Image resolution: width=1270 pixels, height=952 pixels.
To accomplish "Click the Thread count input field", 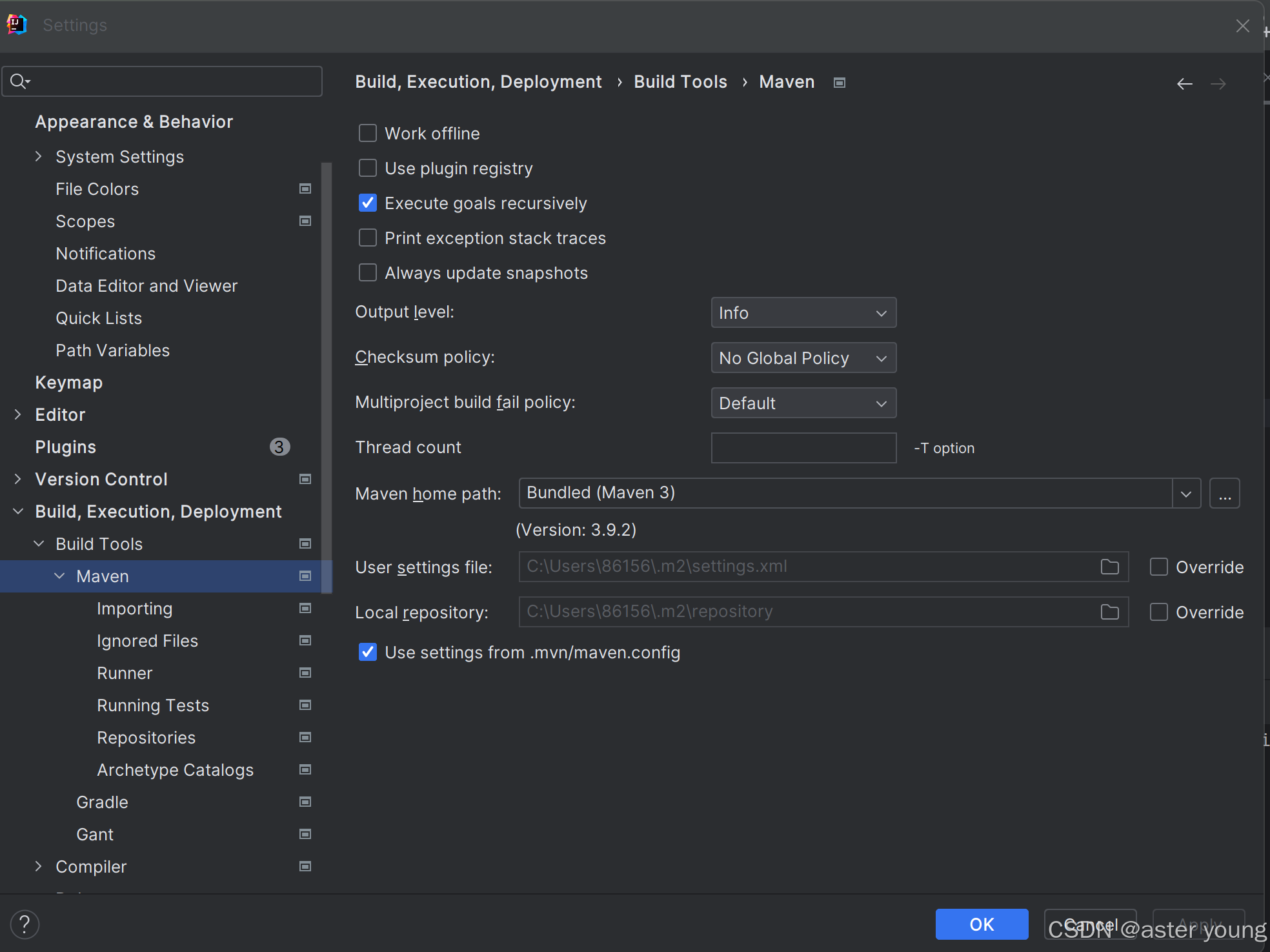I will tap(803, 448).
